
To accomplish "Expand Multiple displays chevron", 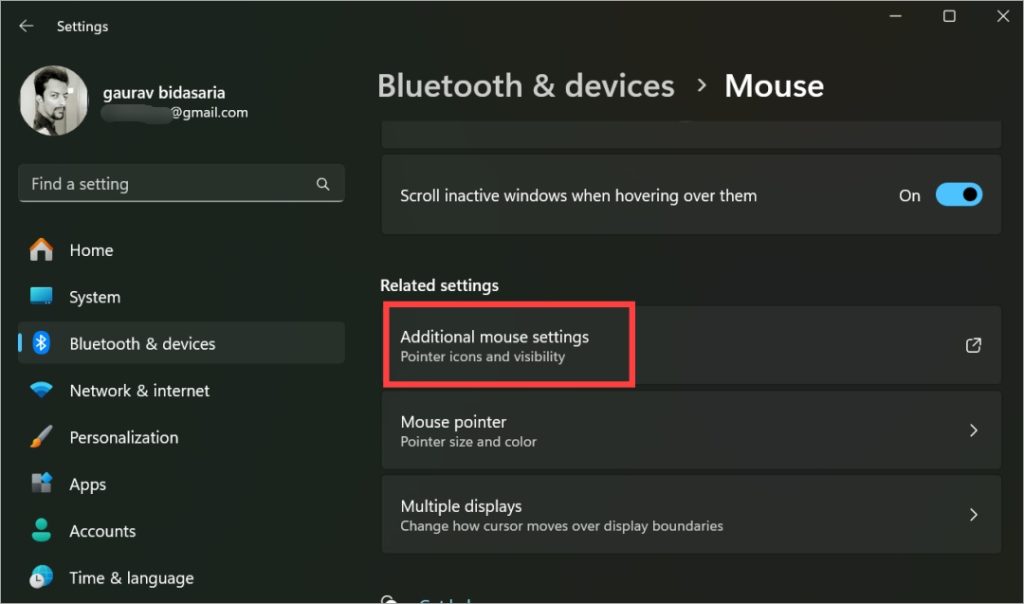I will click(973, 515).
